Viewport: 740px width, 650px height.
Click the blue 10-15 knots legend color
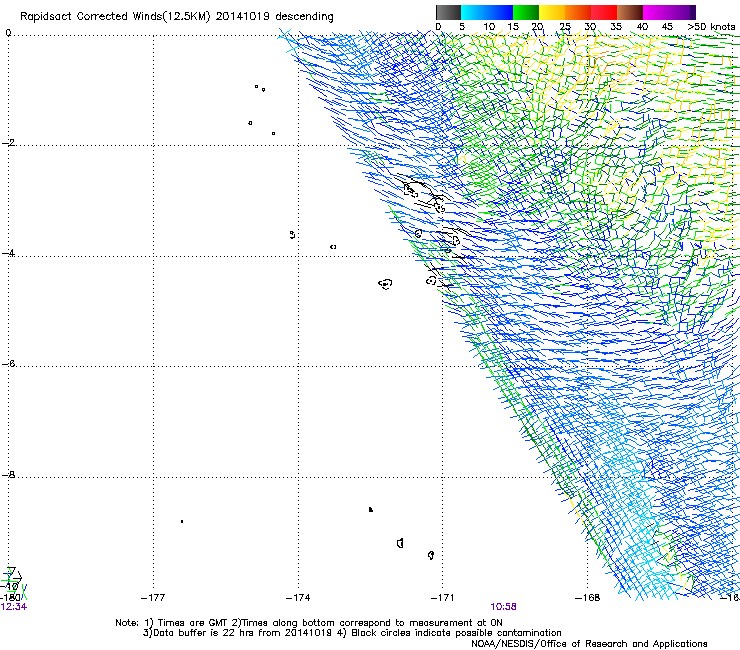[500, 12]
